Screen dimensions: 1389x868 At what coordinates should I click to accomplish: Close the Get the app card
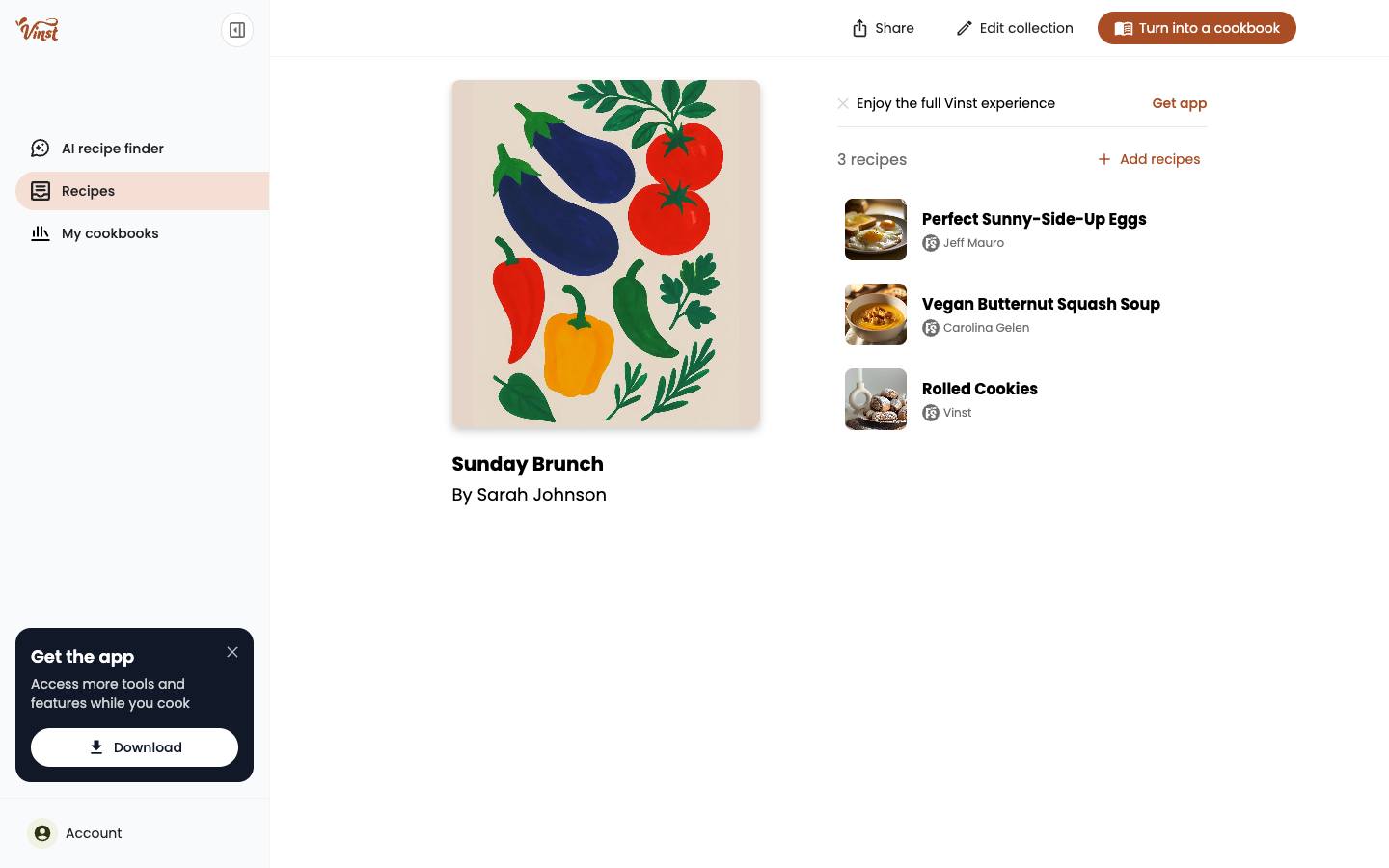tap(232, 652)
